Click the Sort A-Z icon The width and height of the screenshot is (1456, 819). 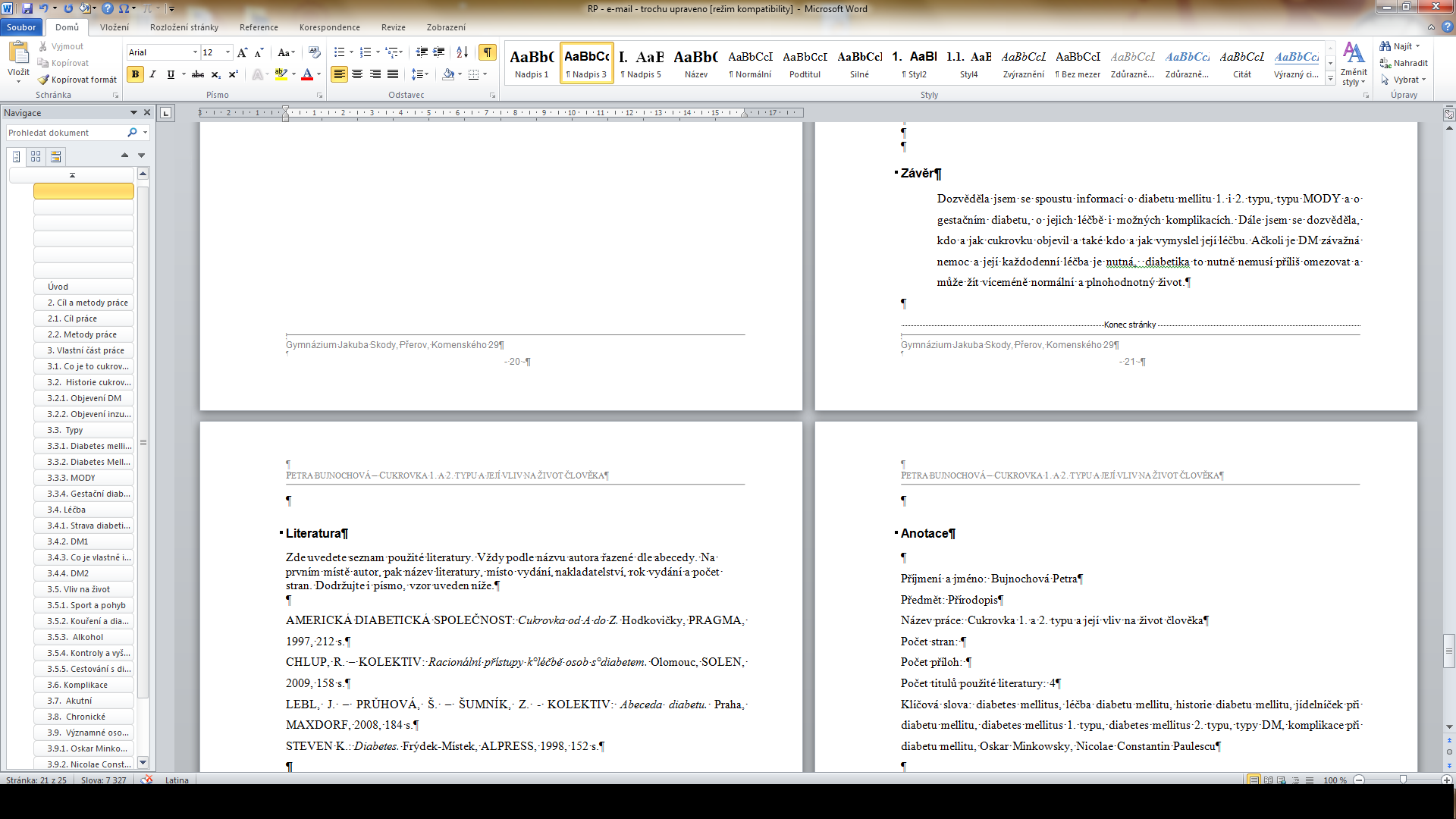(x=462, y=52)
